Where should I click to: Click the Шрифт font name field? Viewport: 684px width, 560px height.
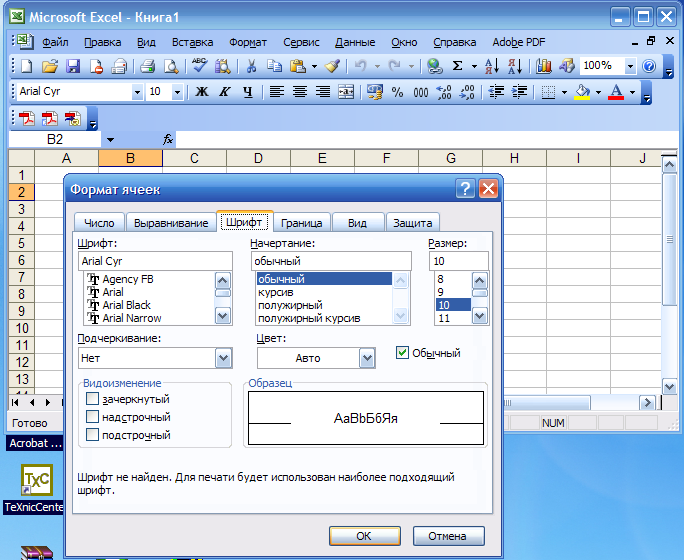point(155,261)
